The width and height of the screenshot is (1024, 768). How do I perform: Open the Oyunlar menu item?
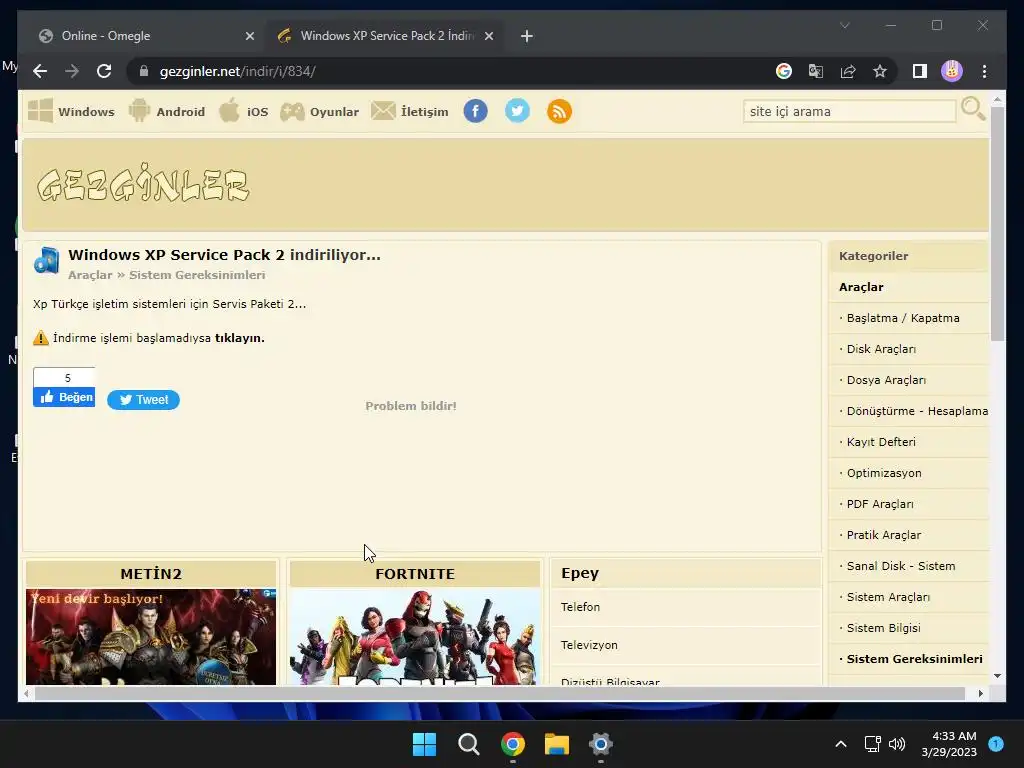319,112
